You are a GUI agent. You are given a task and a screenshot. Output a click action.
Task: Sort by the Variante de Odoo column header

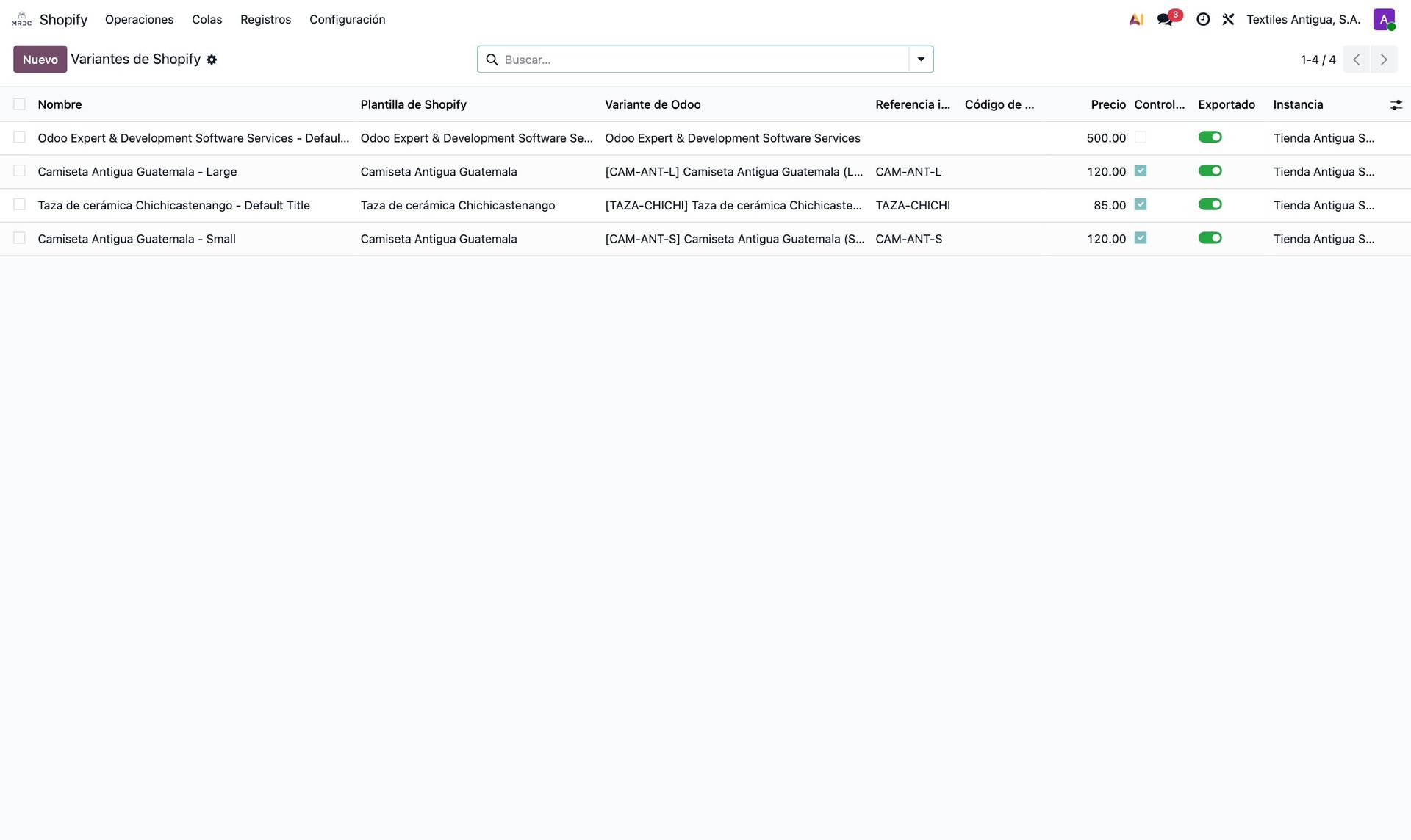[x=653, y=104]
